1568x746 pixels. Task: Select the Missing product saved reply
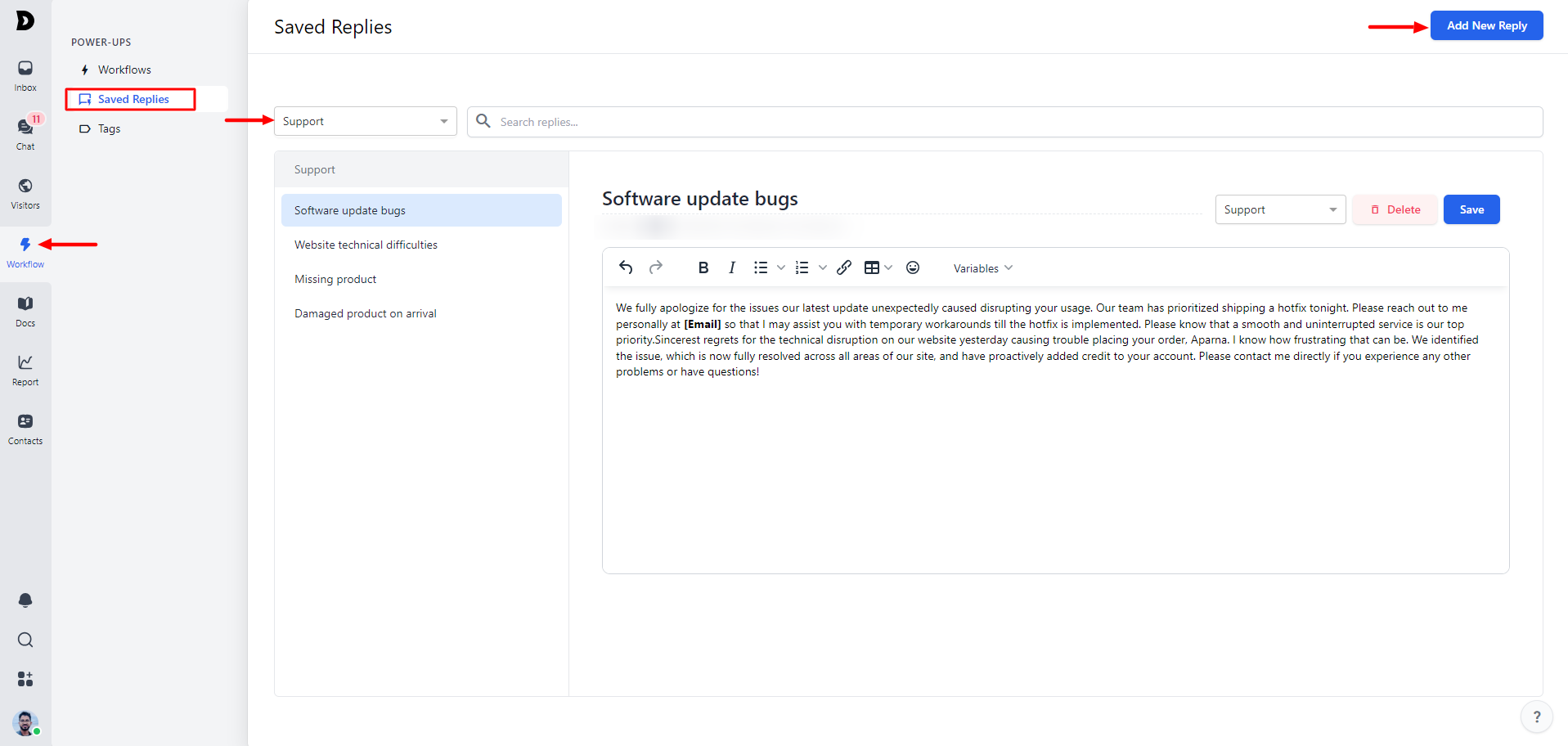pos(335,279)
